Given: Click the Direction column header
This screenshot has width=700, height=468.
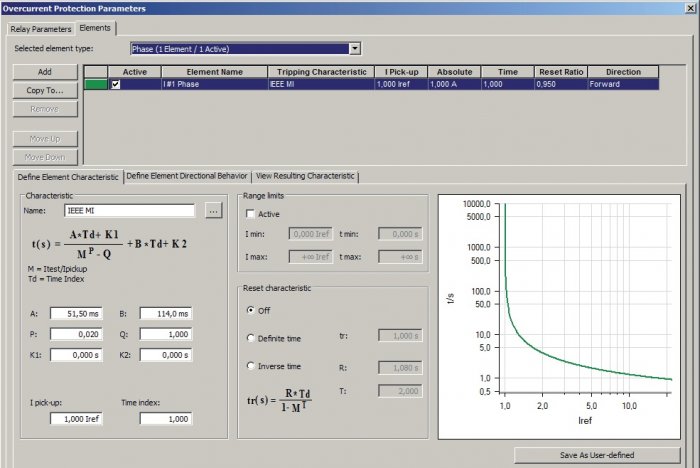Looking at the screenshot, I should [x=623, y=72].
